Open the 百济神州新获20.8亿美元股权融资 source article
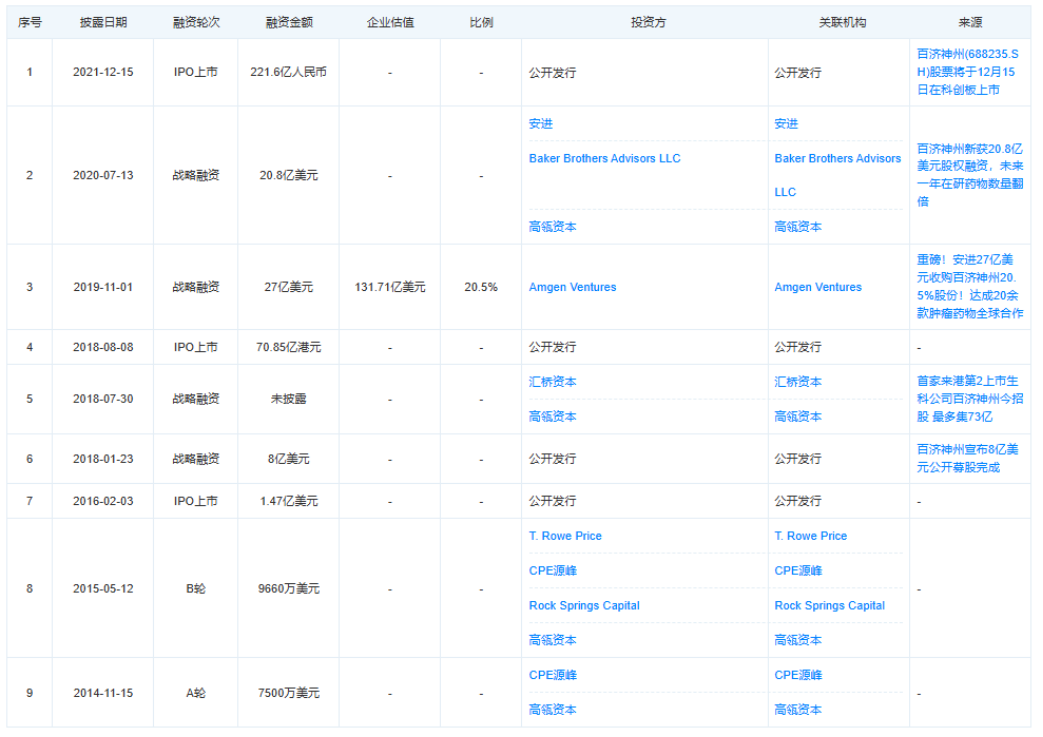The image size is (1043, 737). coord(969,175)
